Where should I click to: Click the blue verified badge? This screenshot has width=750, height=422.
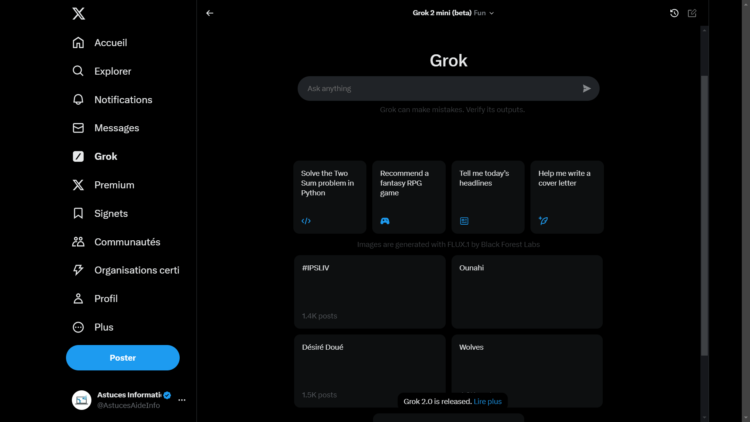click(167, 395)
